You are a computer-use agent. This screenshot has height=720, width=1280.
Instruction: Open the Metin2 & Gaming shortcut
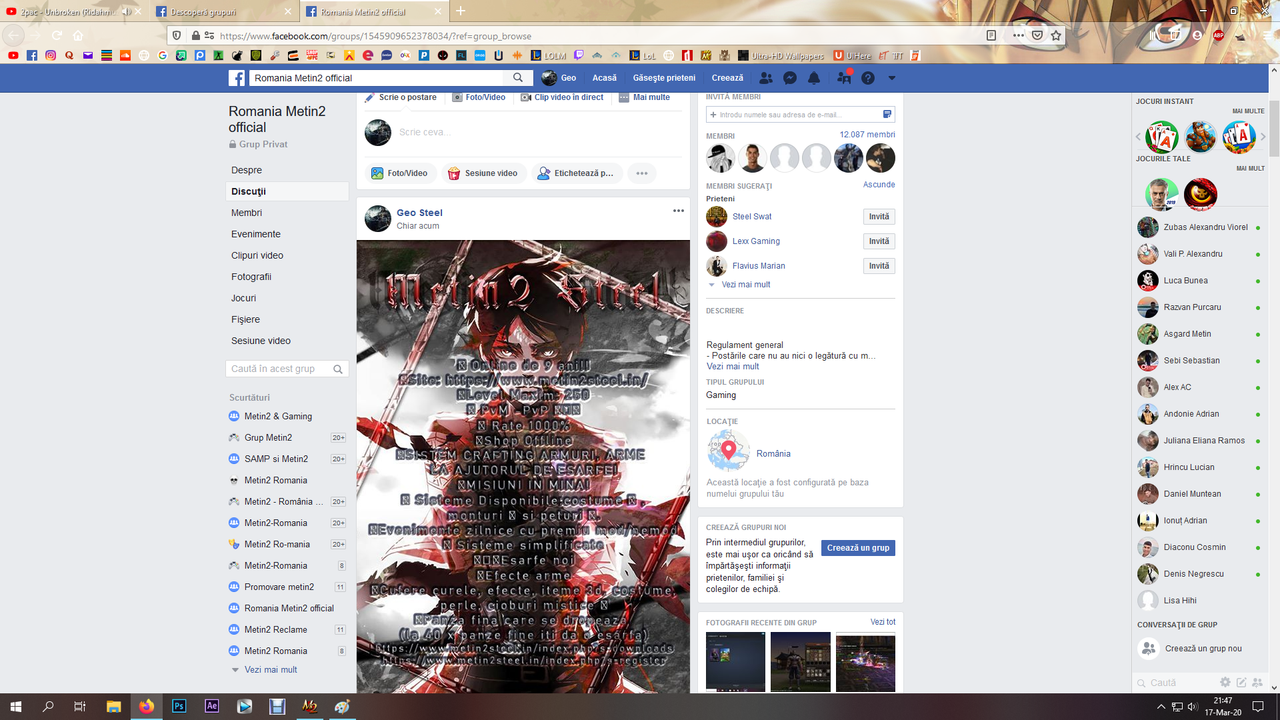point(278,416)
